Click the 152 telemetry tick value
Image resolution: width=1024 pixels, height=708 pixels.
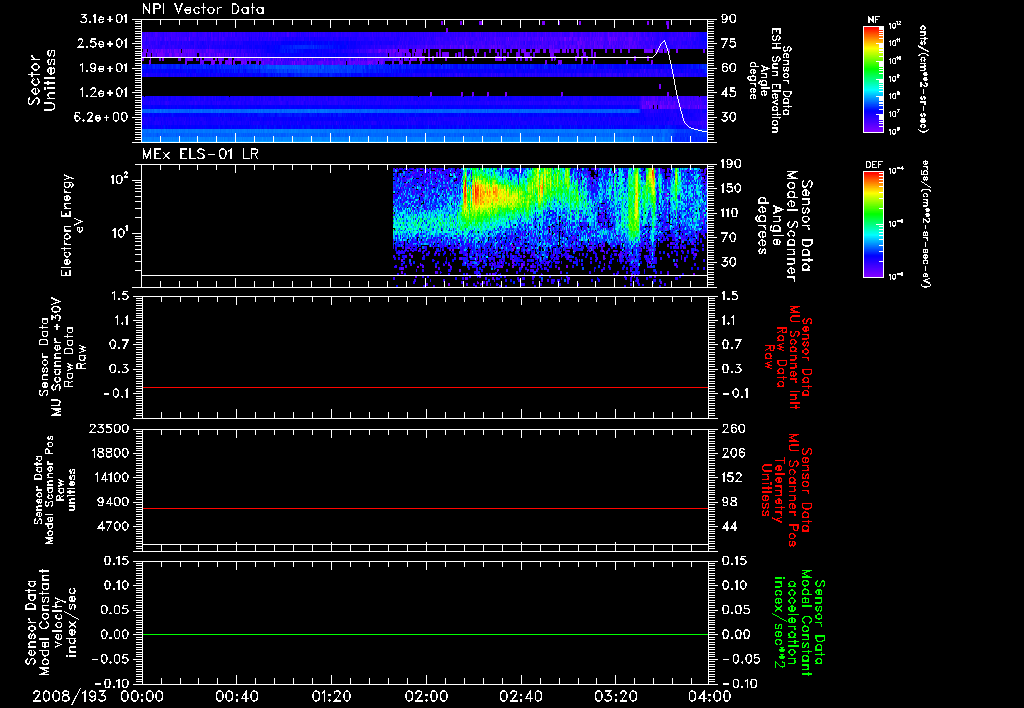pyautogui.click(x=731, y=477)
